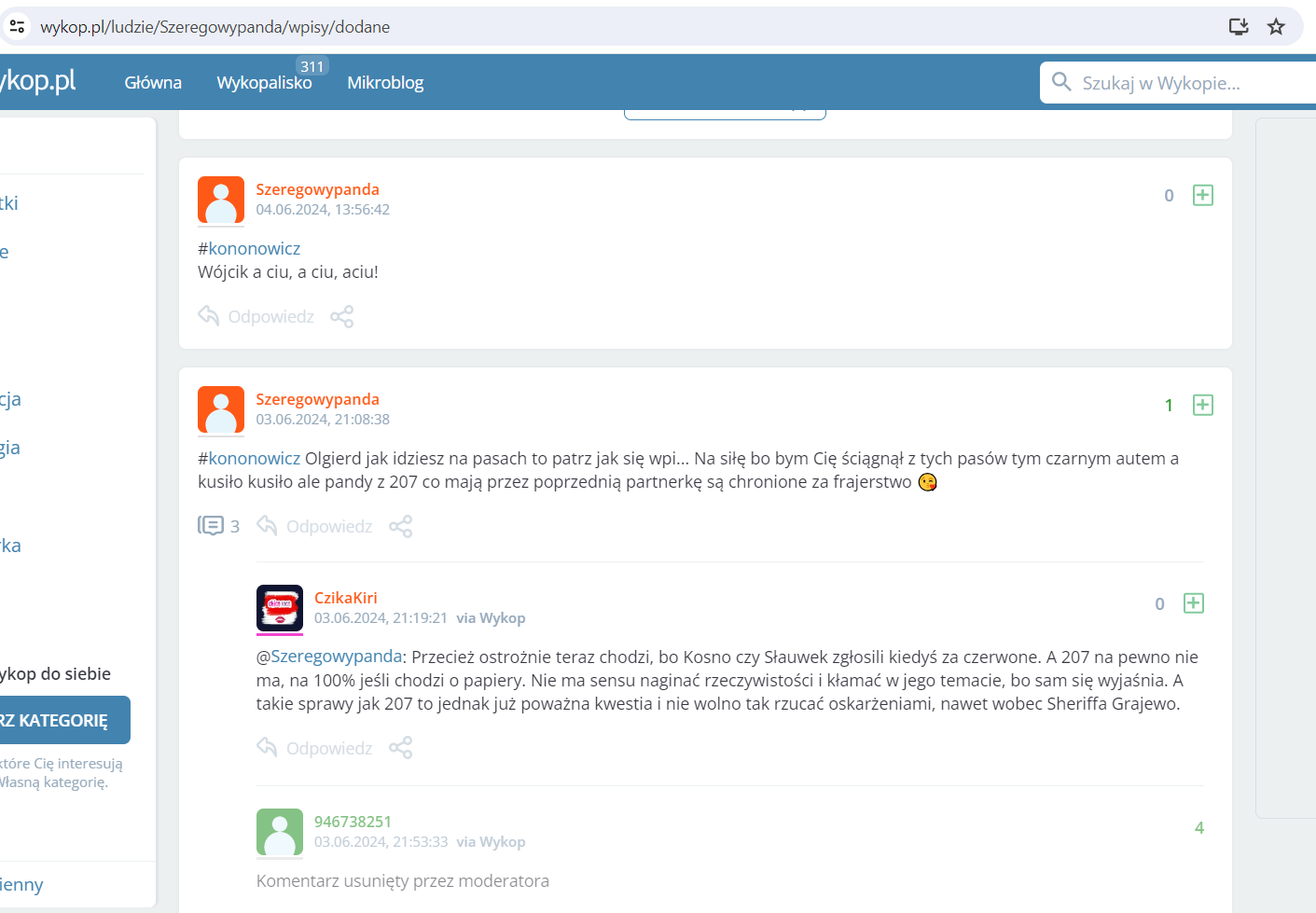The height and width of the screenshot is (913, 1316).
Task: Click 'Odpowiedz' on the Olgierd post
Action: (x=329, y=527)
